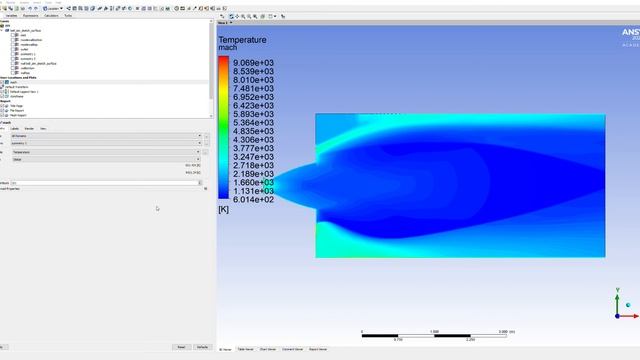Click the Color Map toolbar icon
The height and width of the screenshot is (360, 640).
click(130, 9)
